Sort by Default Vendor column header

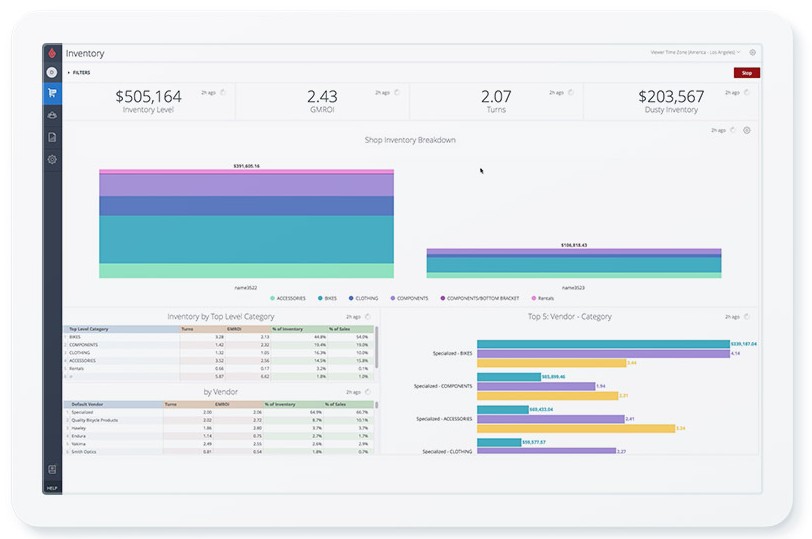point(113,404)
